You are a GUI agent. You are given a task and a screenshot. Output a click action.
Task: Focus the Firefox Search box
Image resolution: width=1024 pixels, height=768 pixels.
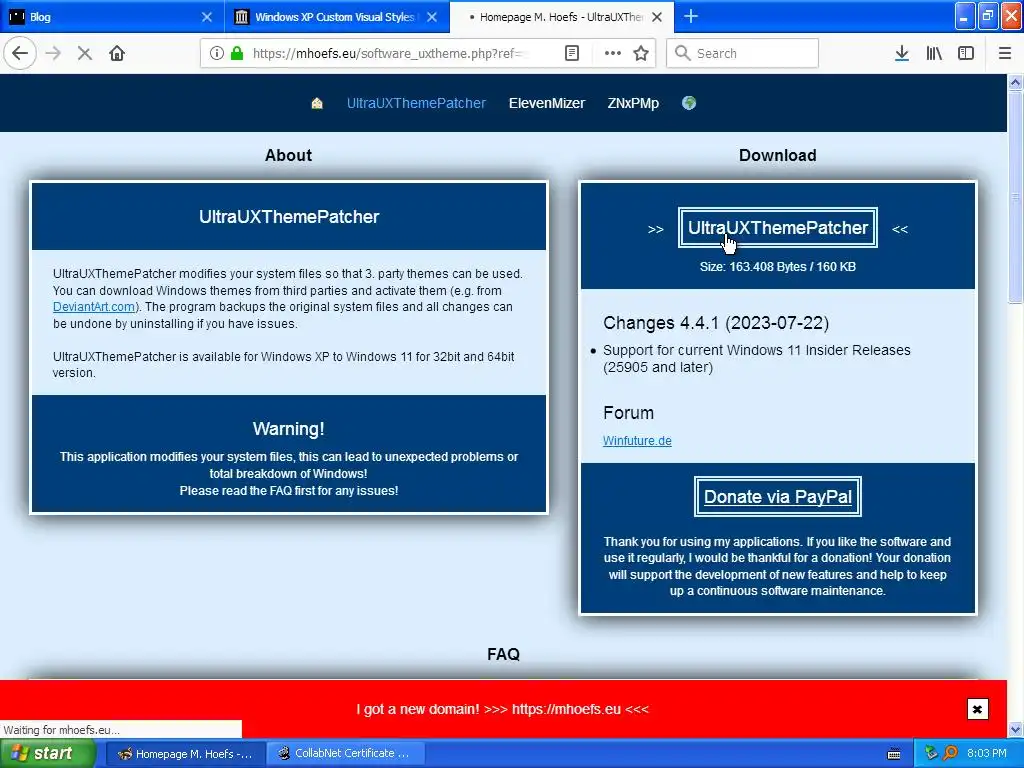point(743,54)
